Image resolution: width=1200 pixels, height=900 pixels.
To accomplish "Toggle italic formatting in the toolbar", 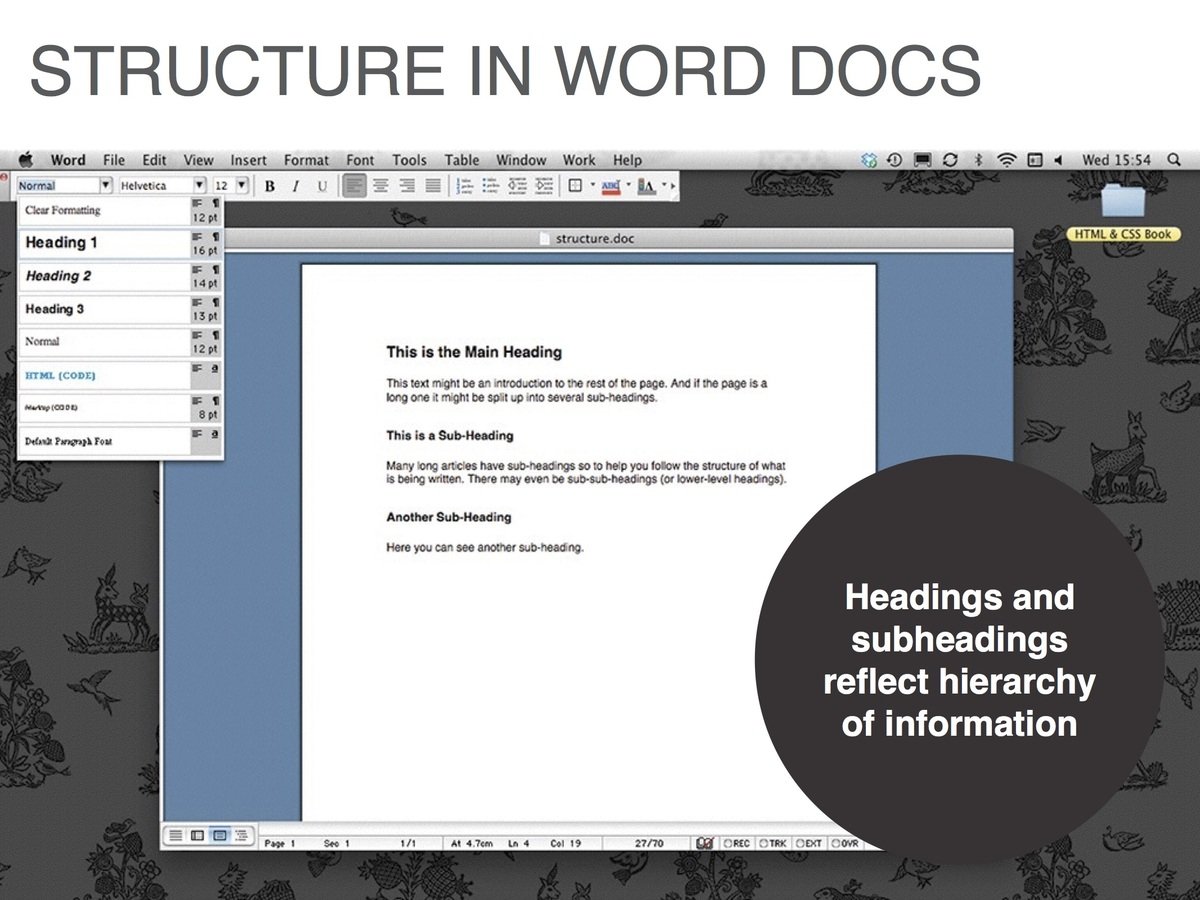I will (x=296, y=186).
